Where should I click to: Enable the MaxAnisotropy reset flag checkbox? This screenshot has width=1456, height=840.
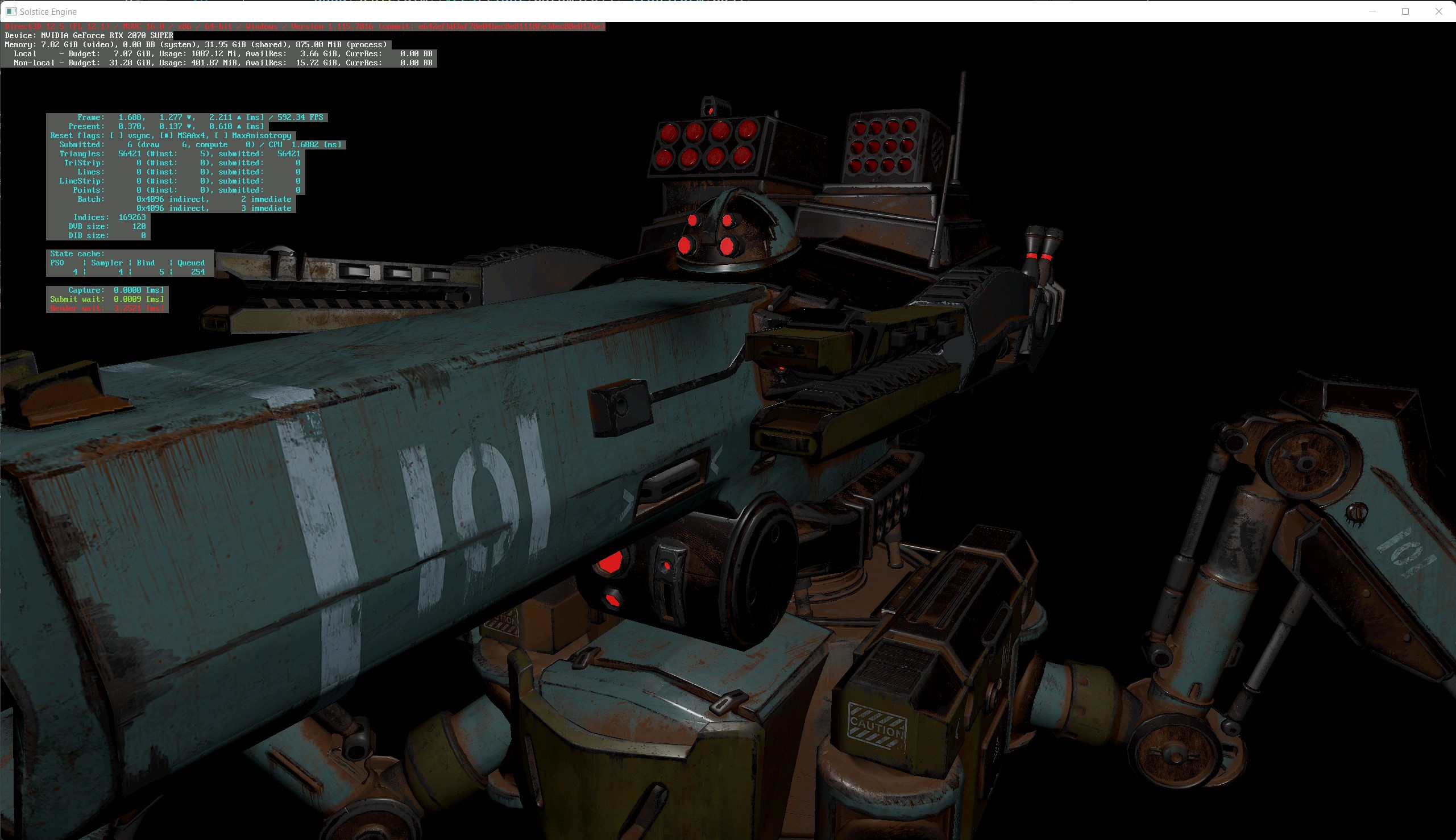coord(221,136)
